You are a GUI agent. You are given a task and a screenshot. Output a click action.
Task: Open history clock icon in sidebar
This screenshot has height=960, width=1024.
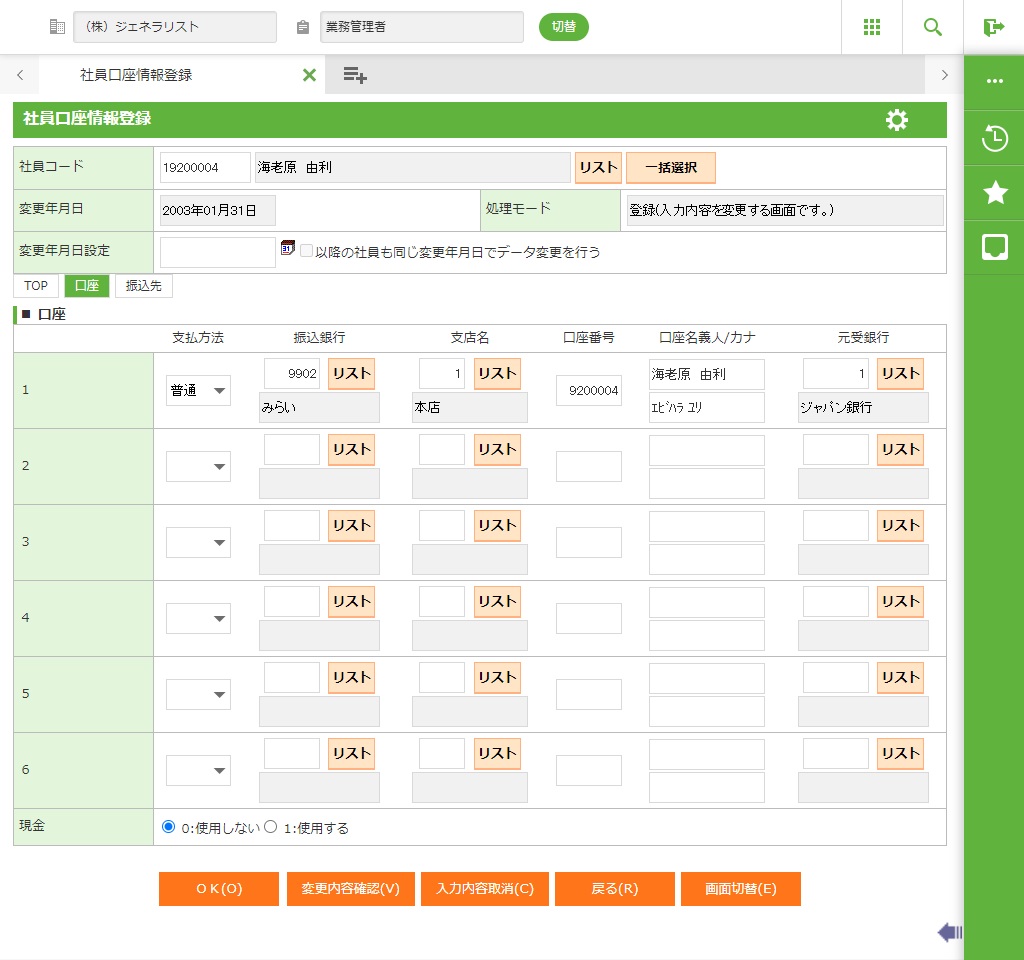click(994, 138)
